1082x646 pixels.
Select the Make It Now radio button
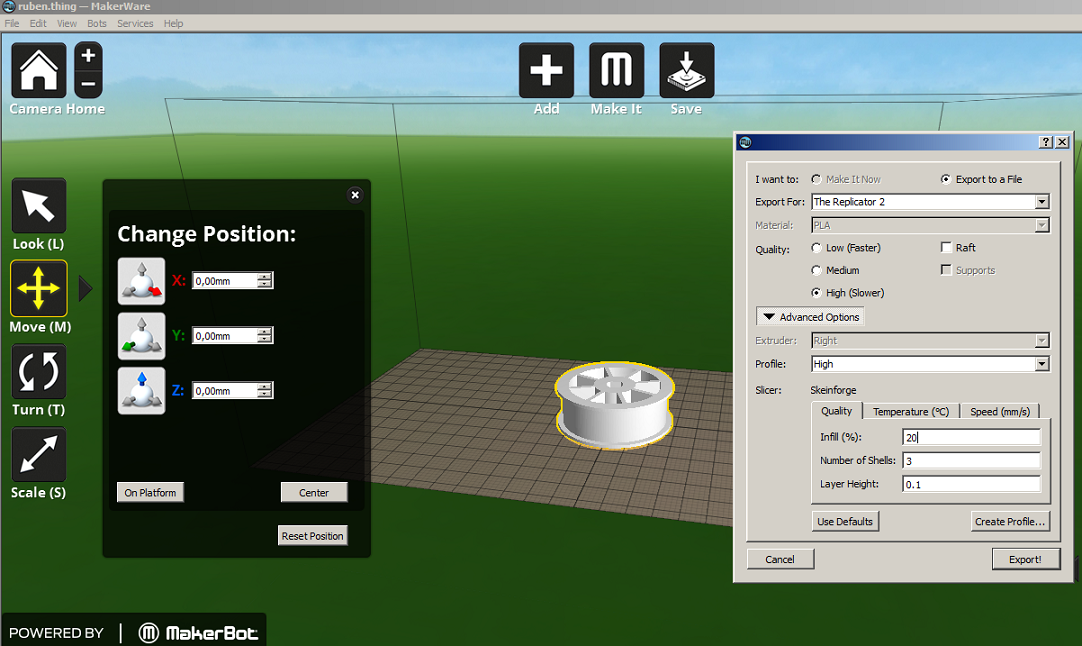click(816, 179)
